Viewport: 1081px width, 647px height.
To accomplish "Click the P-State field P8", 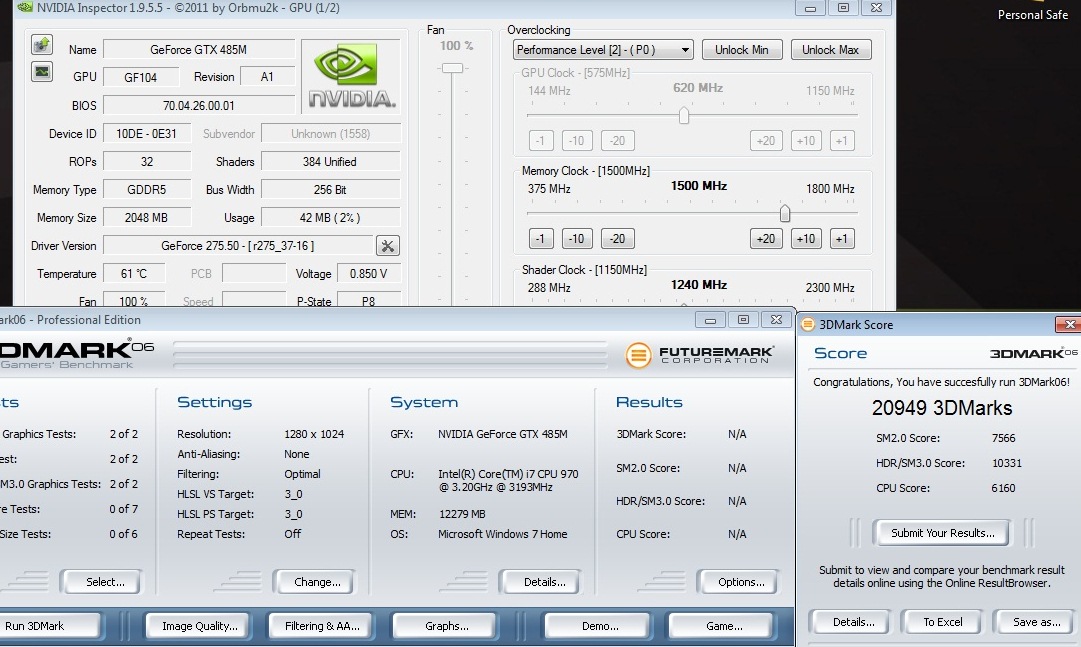I will pyautogui.click(x=368, y=299).
